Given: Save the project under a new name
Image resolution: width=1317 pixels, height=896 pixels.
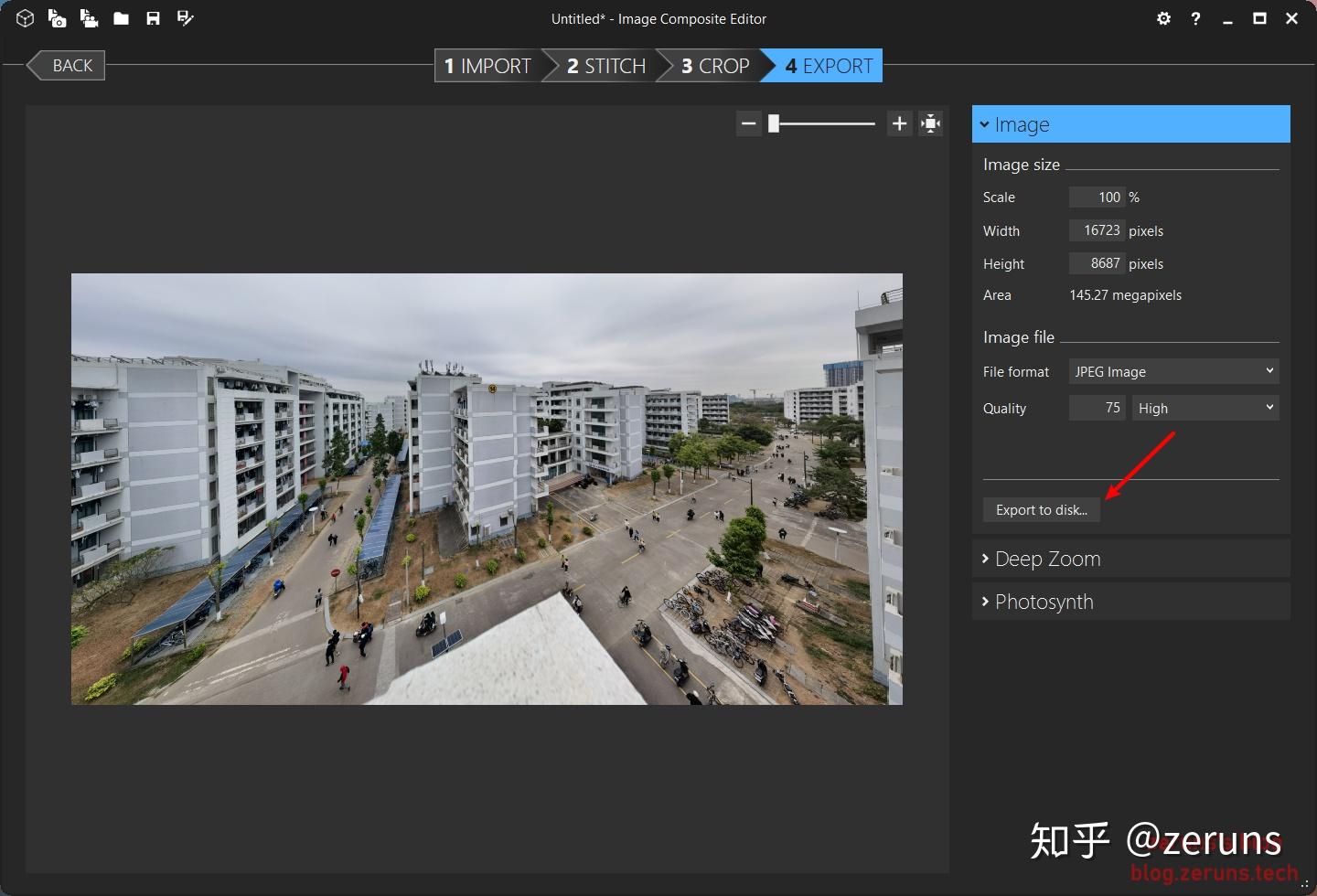Looking at the screenshot, I should pos(185,18).
